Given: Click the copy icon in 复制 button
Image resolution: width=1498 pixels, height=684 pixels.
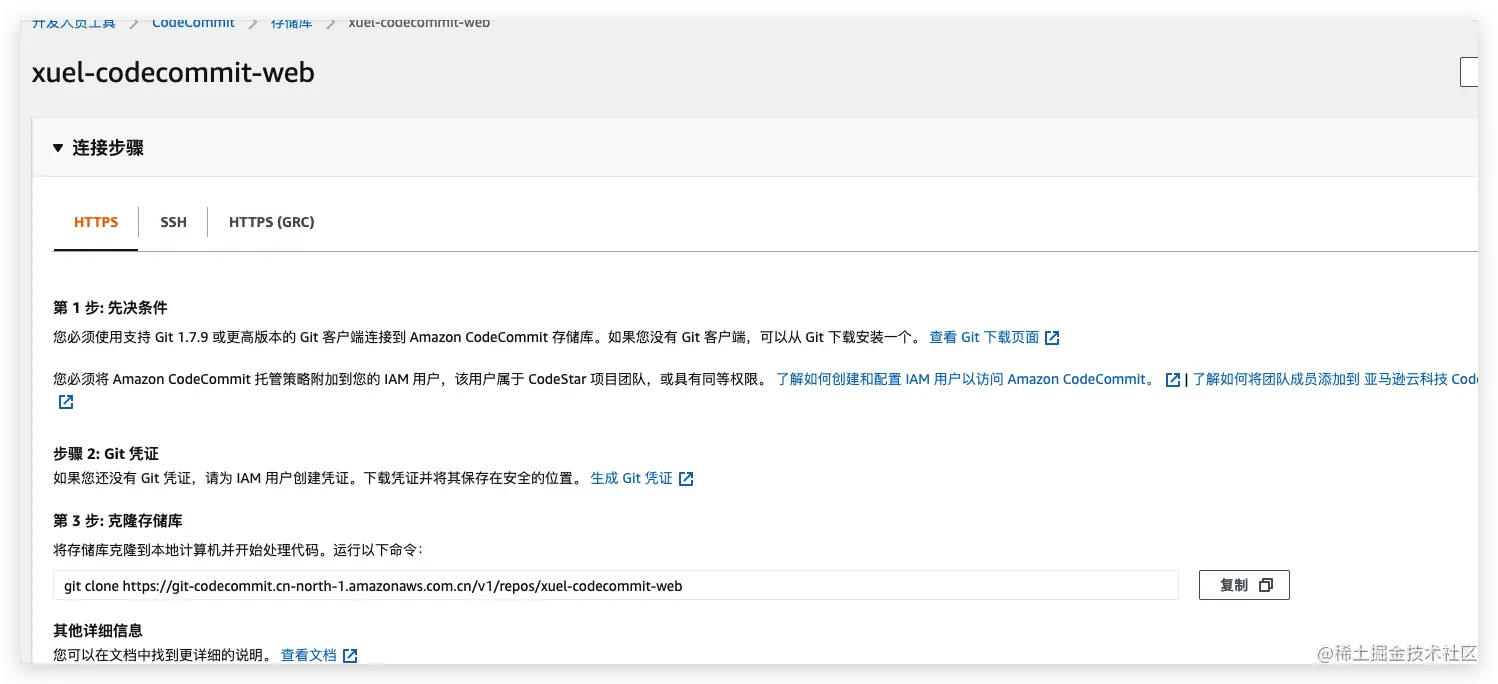Looking at the screenshot, I should [x=1266, y=585].
